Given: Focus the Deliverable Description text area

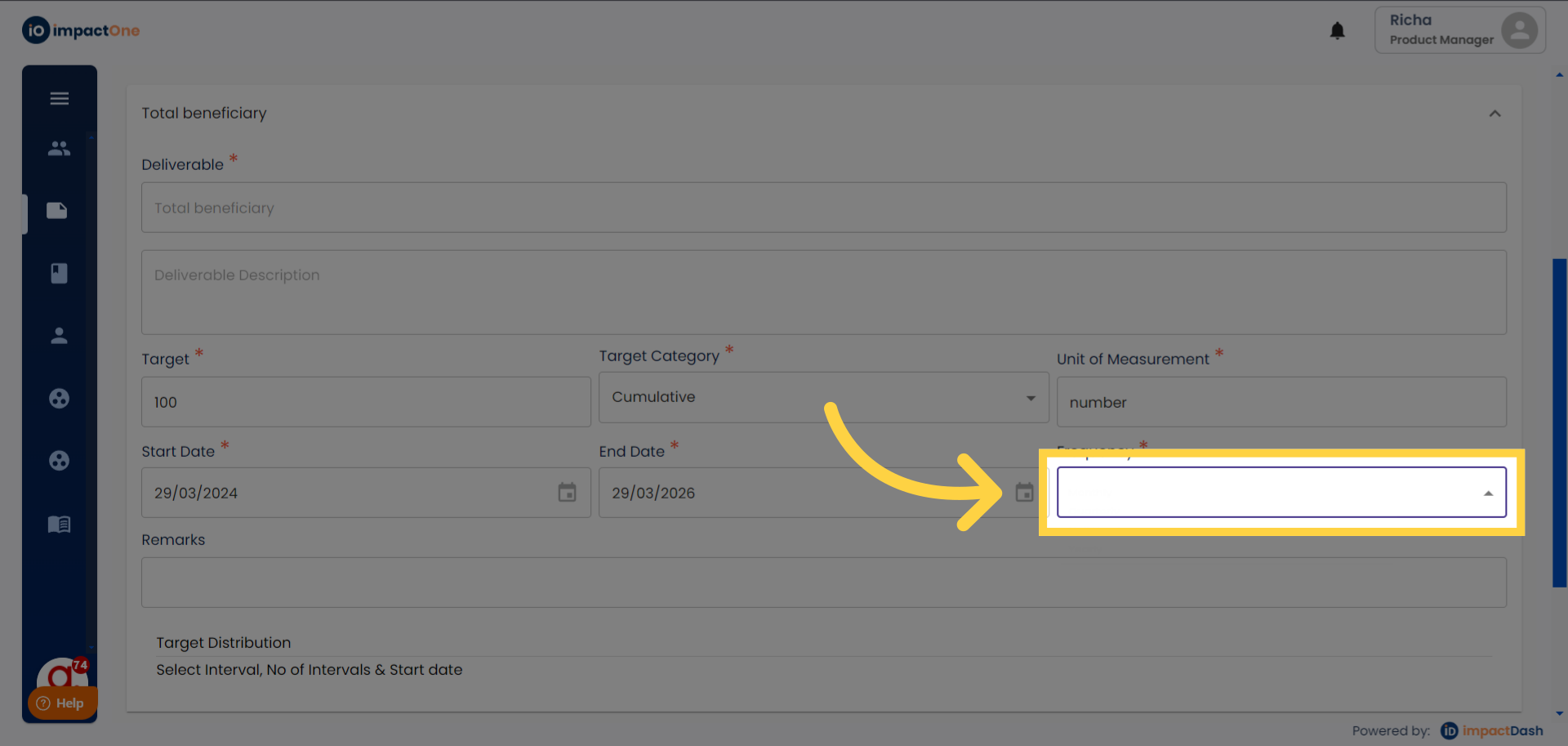Looking at the screenshot, I should click(x=823, y=292).
